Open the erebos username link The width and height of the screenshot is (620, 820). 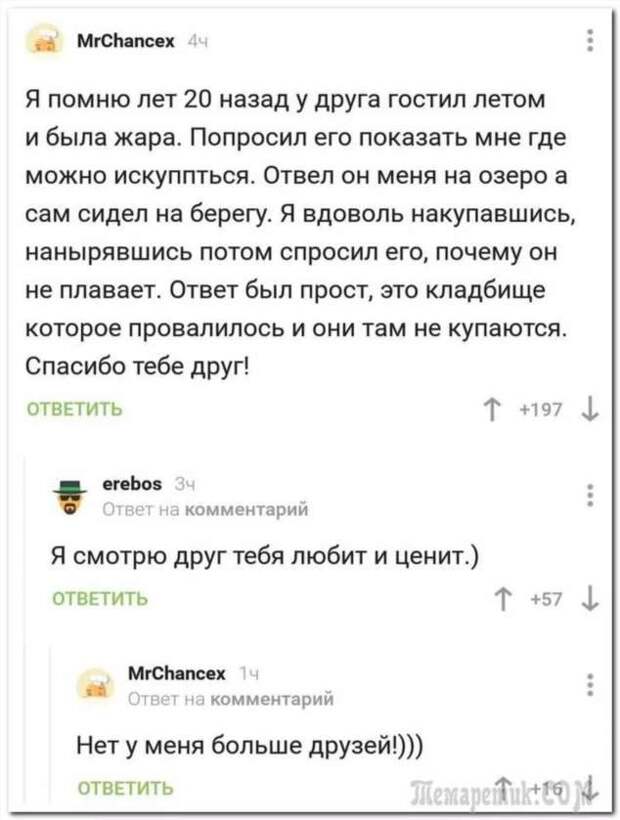[x=132, y=484]
